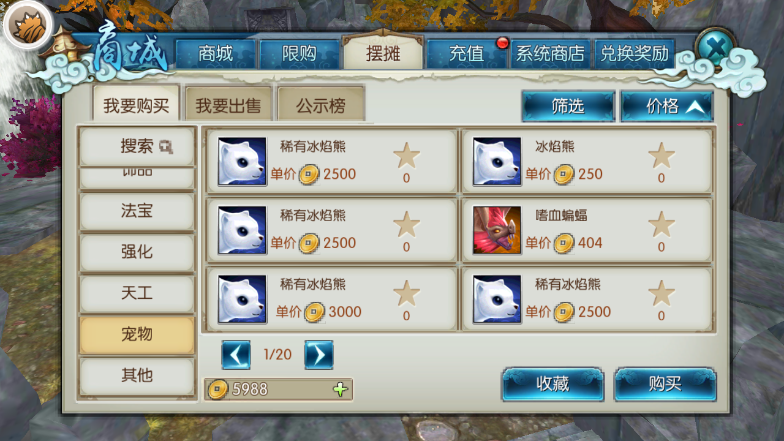Select the 法宝 category in sidebar
This screenshot has width=784, height=441.
coord(136,210)
